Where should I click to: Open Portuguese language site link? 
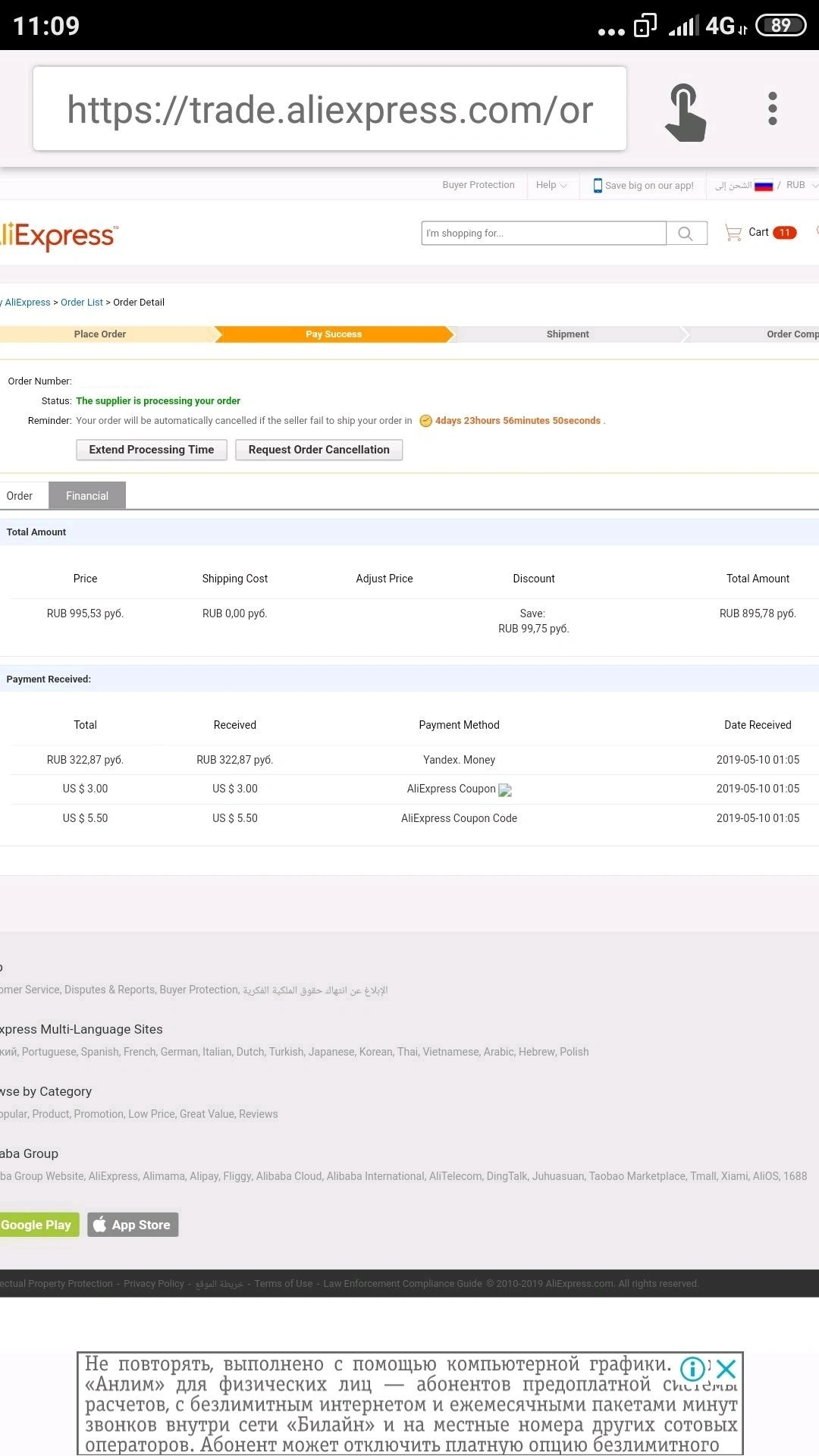[49, 1052]
